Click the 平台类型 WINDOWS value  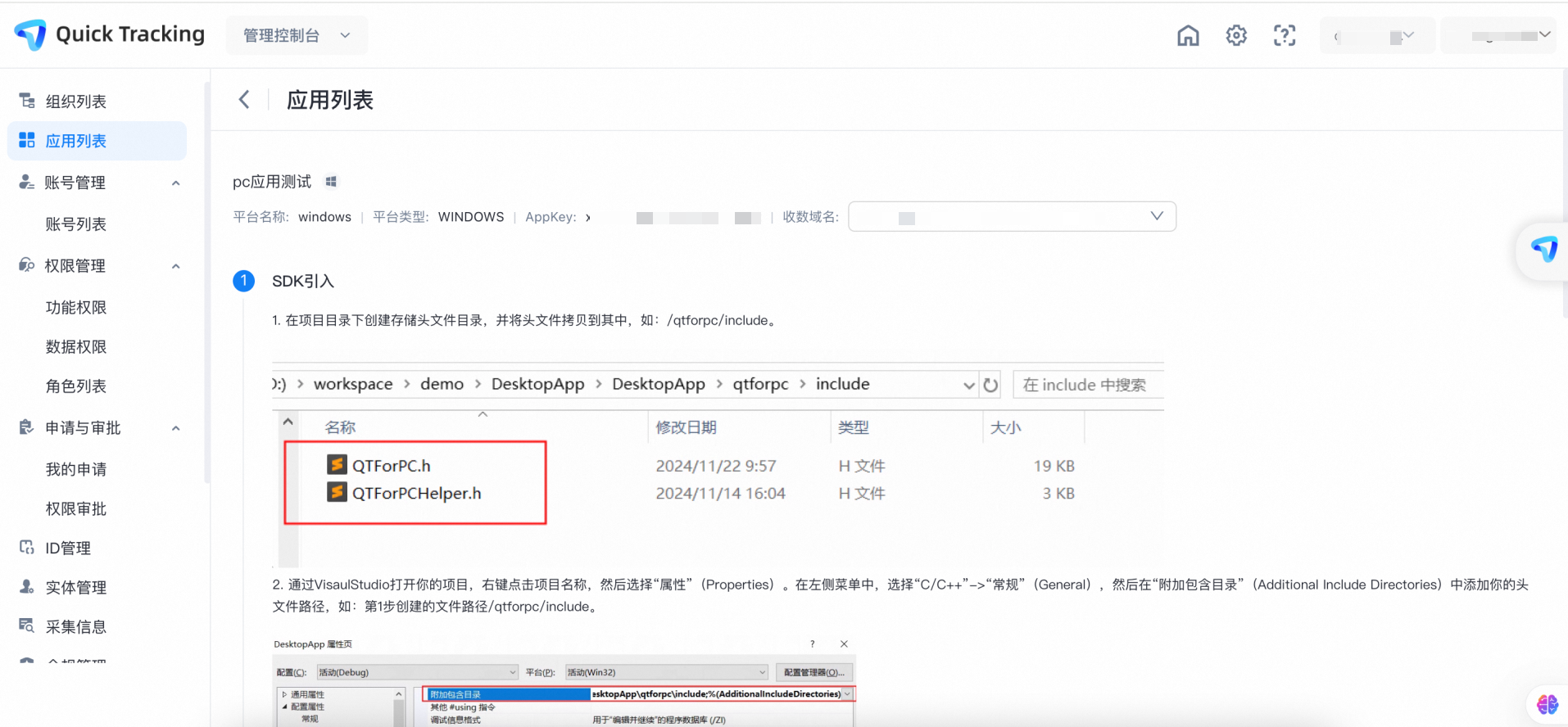point(471,217)
